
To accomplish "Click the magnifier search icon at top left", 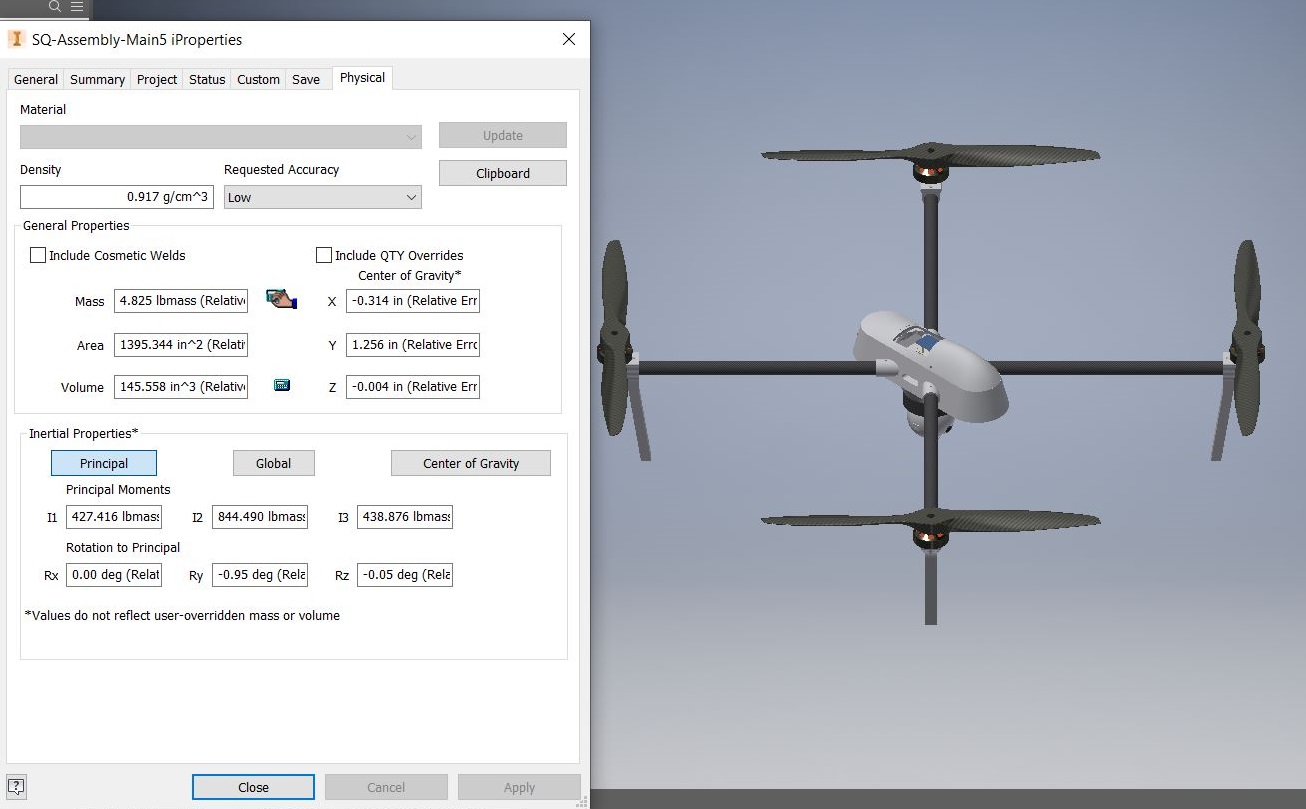I will coord(55,7).
